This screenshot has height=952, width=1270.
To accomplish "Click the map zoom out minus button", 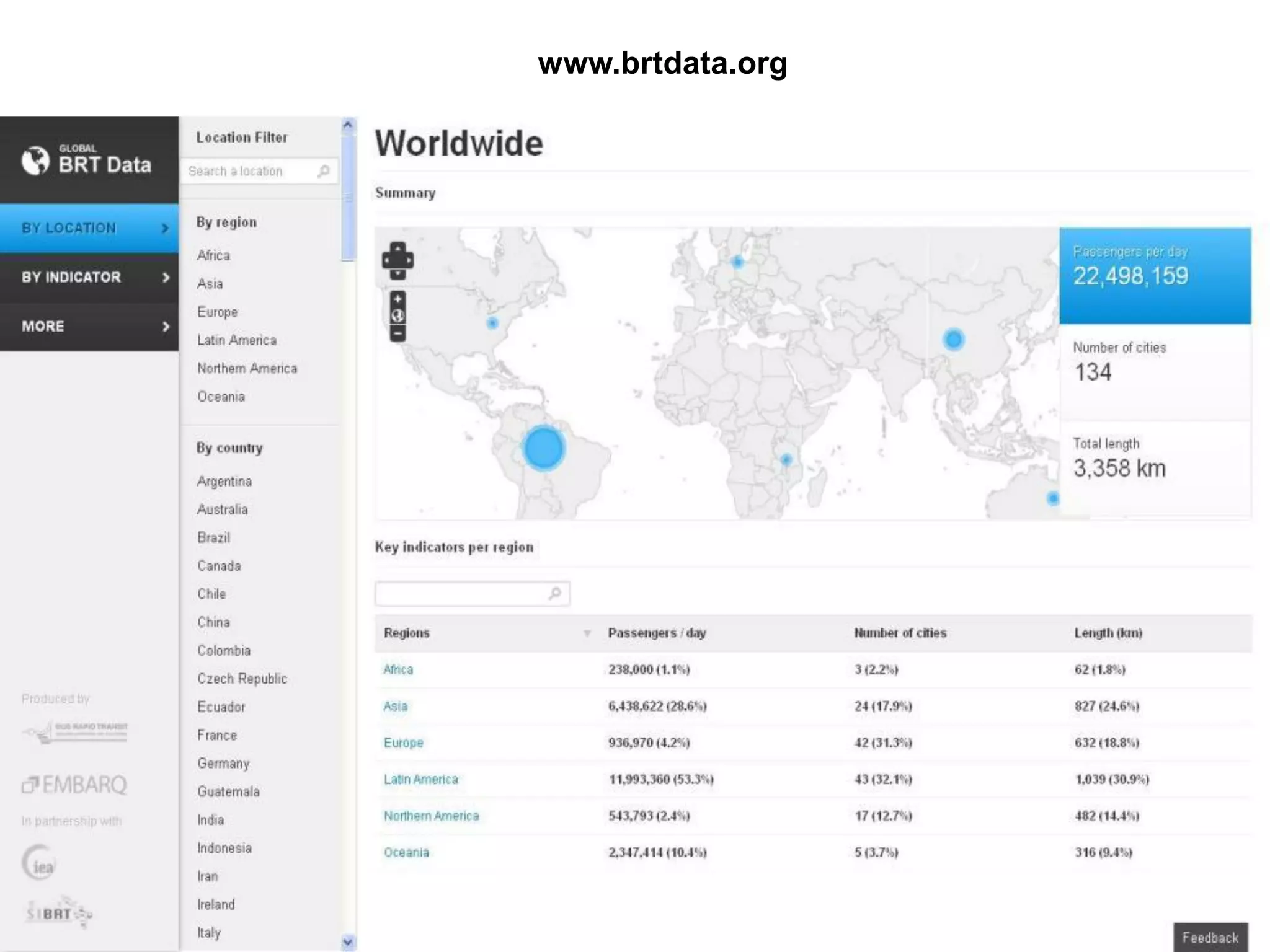I will (397, 333).
